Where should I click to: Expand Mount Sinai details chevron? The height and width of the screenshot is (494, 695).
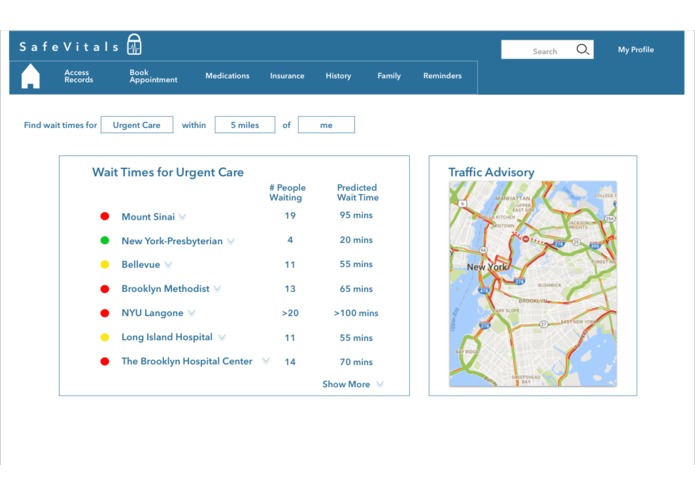183,217
